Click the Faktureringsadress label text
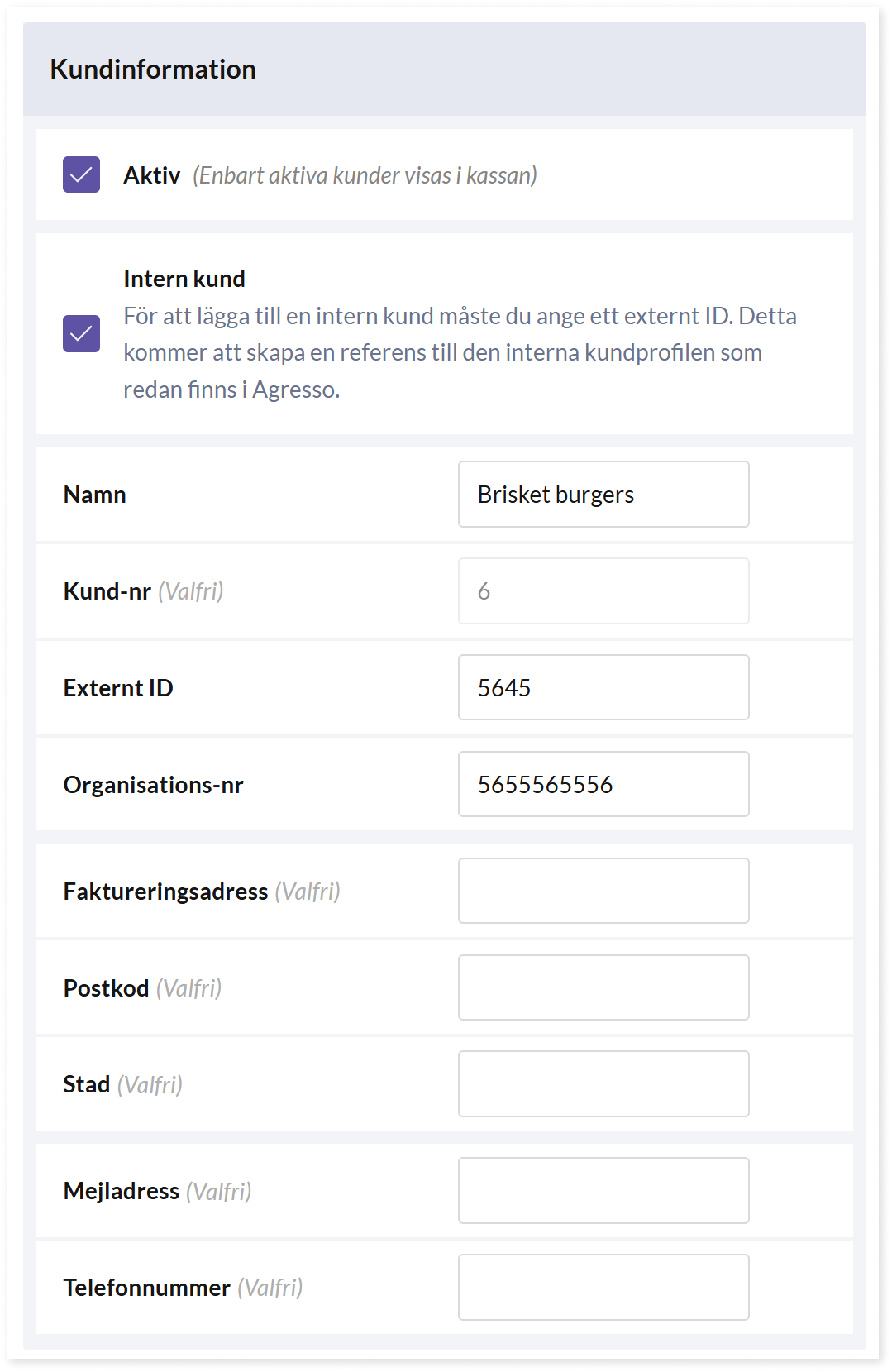892x1372 pixels. click(x=166, y=892)
